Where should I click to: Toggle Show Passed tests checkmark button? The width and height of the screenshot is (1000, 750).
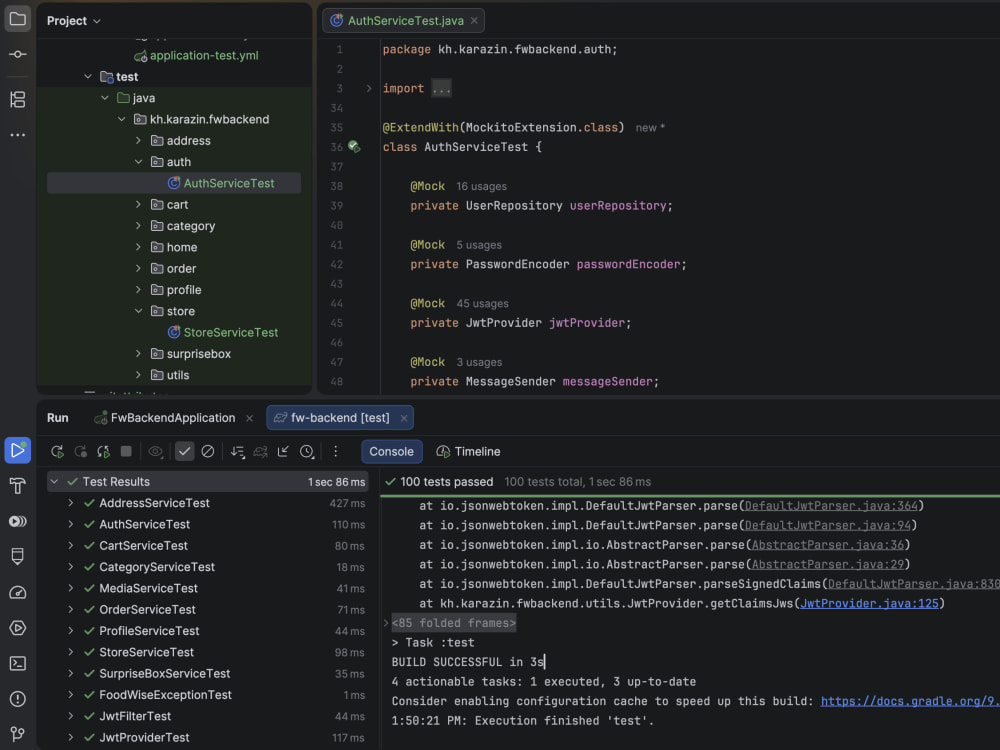pos(184,452)
